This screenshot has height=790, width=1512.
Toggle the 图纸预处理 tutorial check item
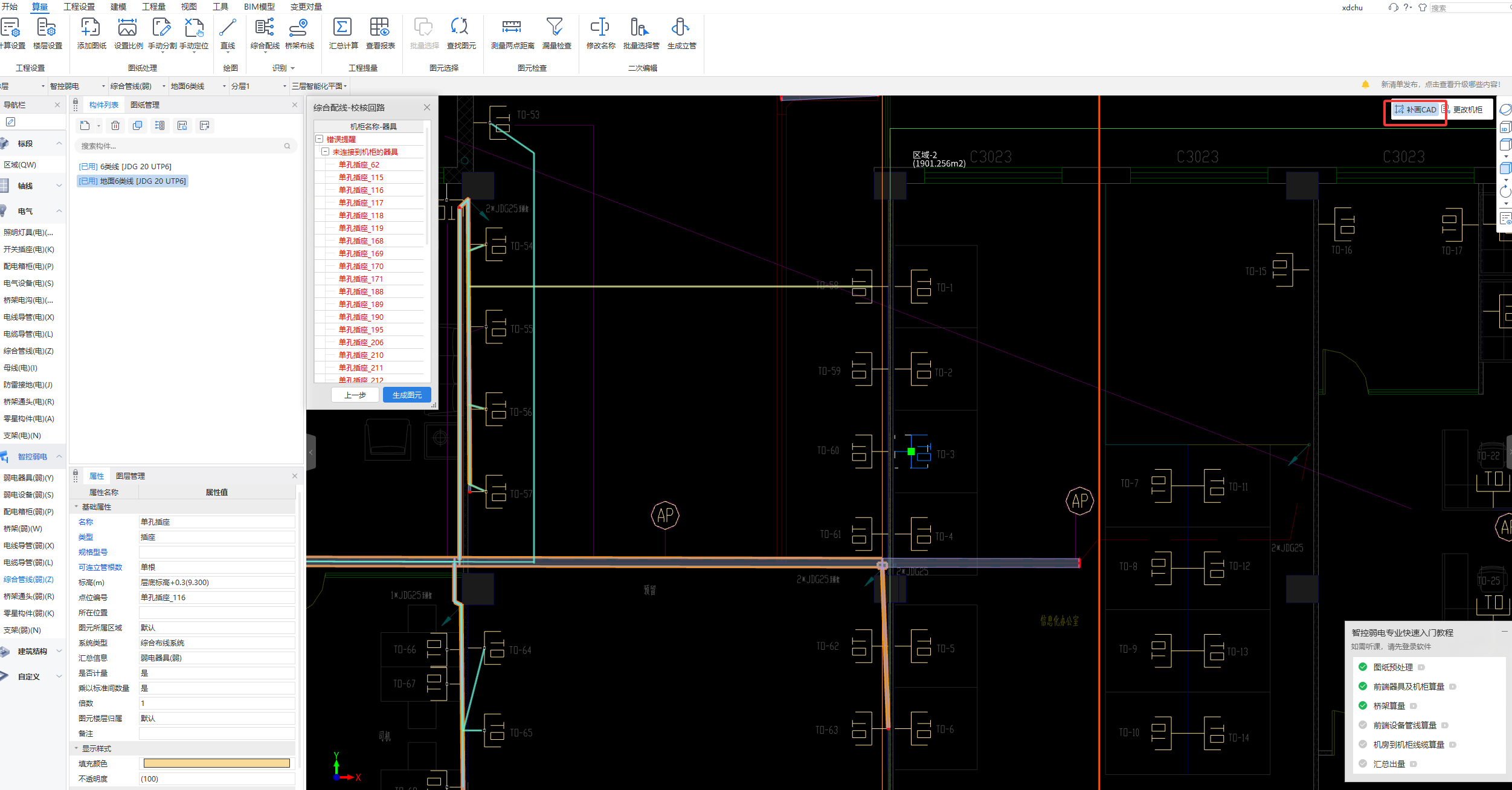[x=1363, y=667]
